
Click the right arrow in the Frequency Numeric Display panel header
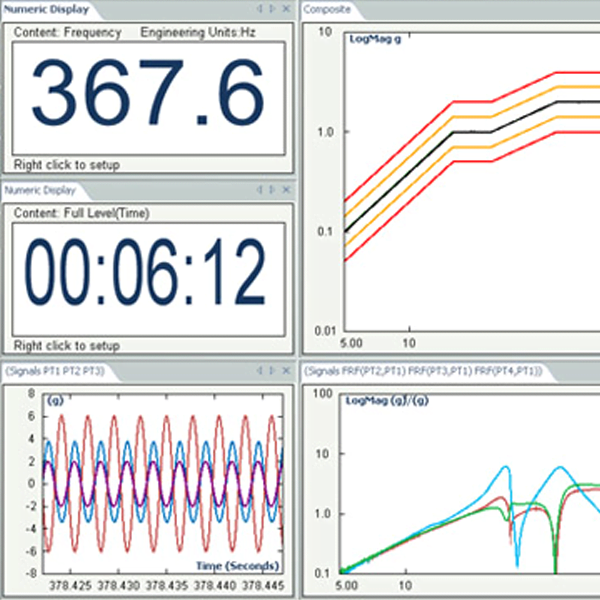click(272, 8)
